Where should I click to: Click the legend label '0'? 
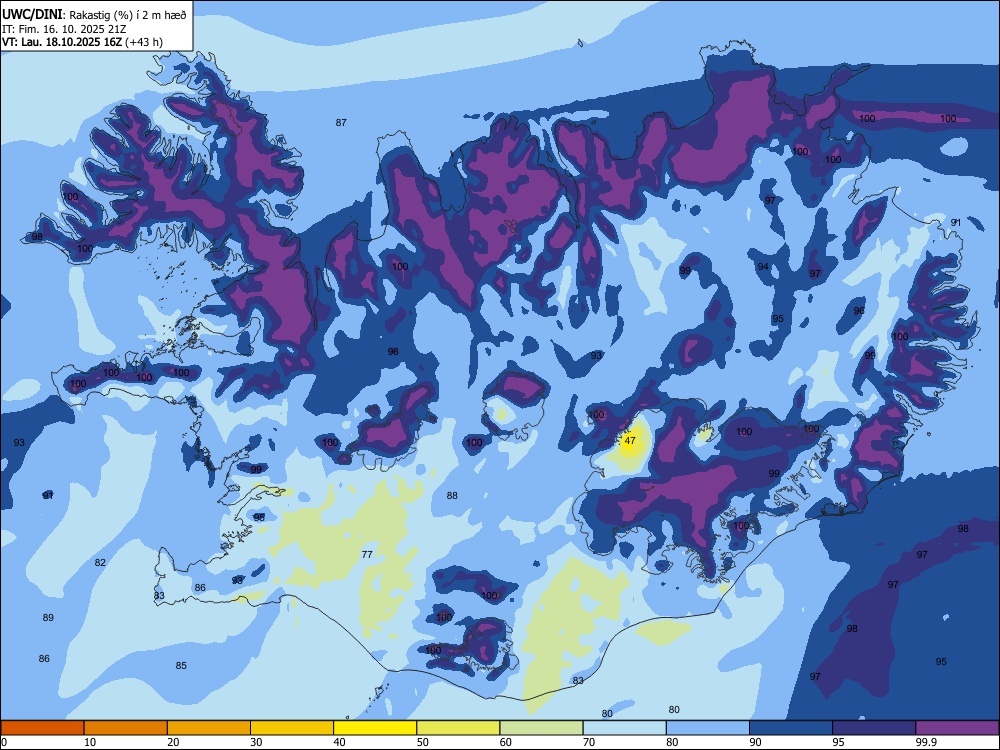click(x=4, y=742)
